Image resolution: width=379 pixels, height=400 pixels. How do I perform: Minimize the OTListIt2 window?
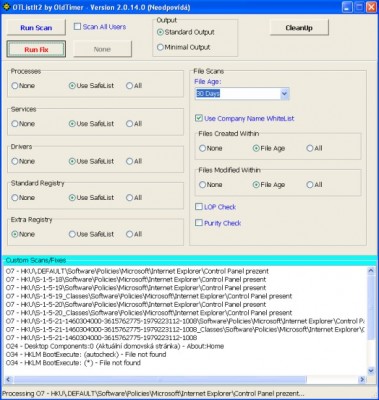coord(347,7)
